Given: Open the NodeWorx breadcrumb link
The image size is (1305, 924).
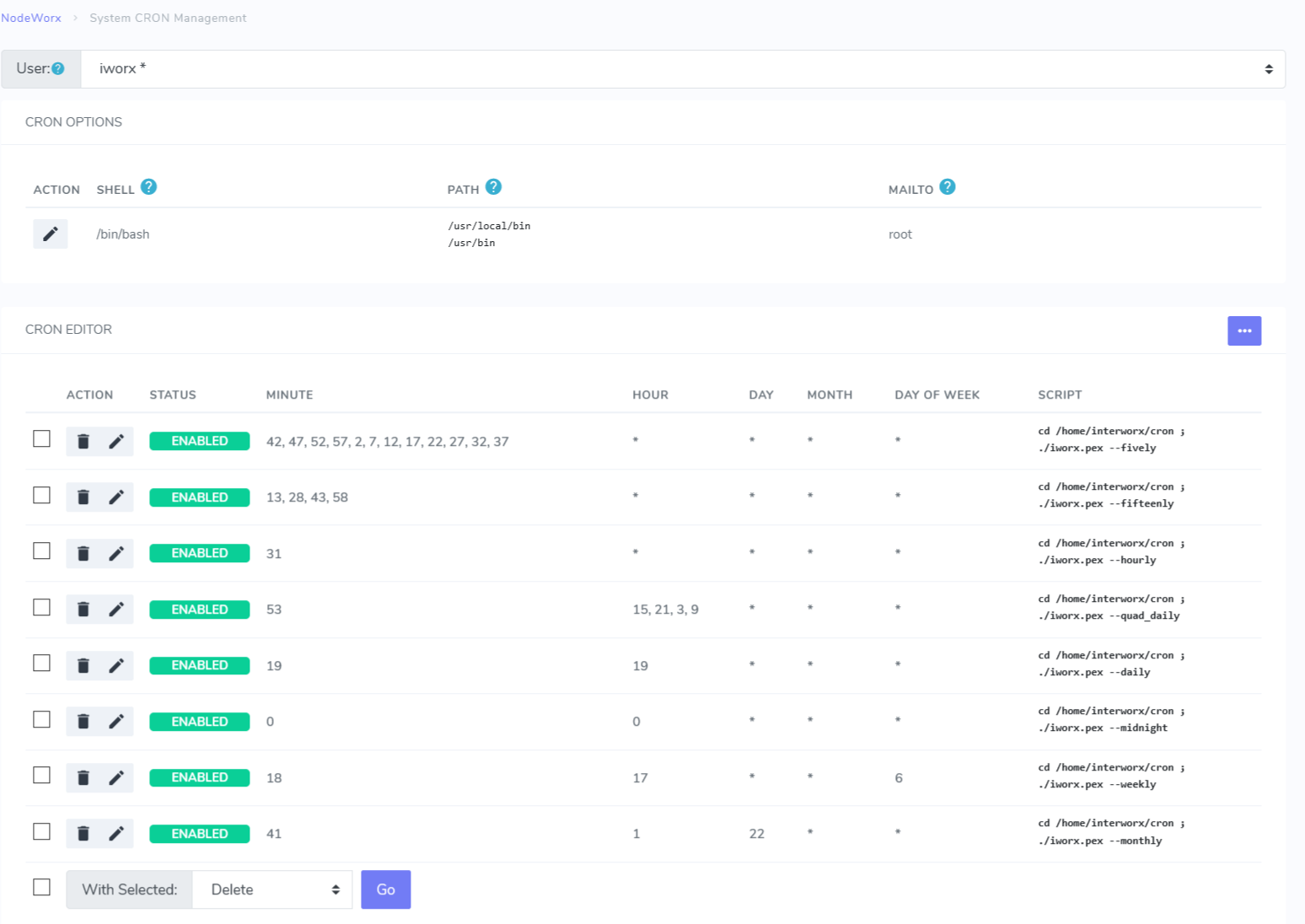Looking at the screenshot, I should tap(30, 18).
